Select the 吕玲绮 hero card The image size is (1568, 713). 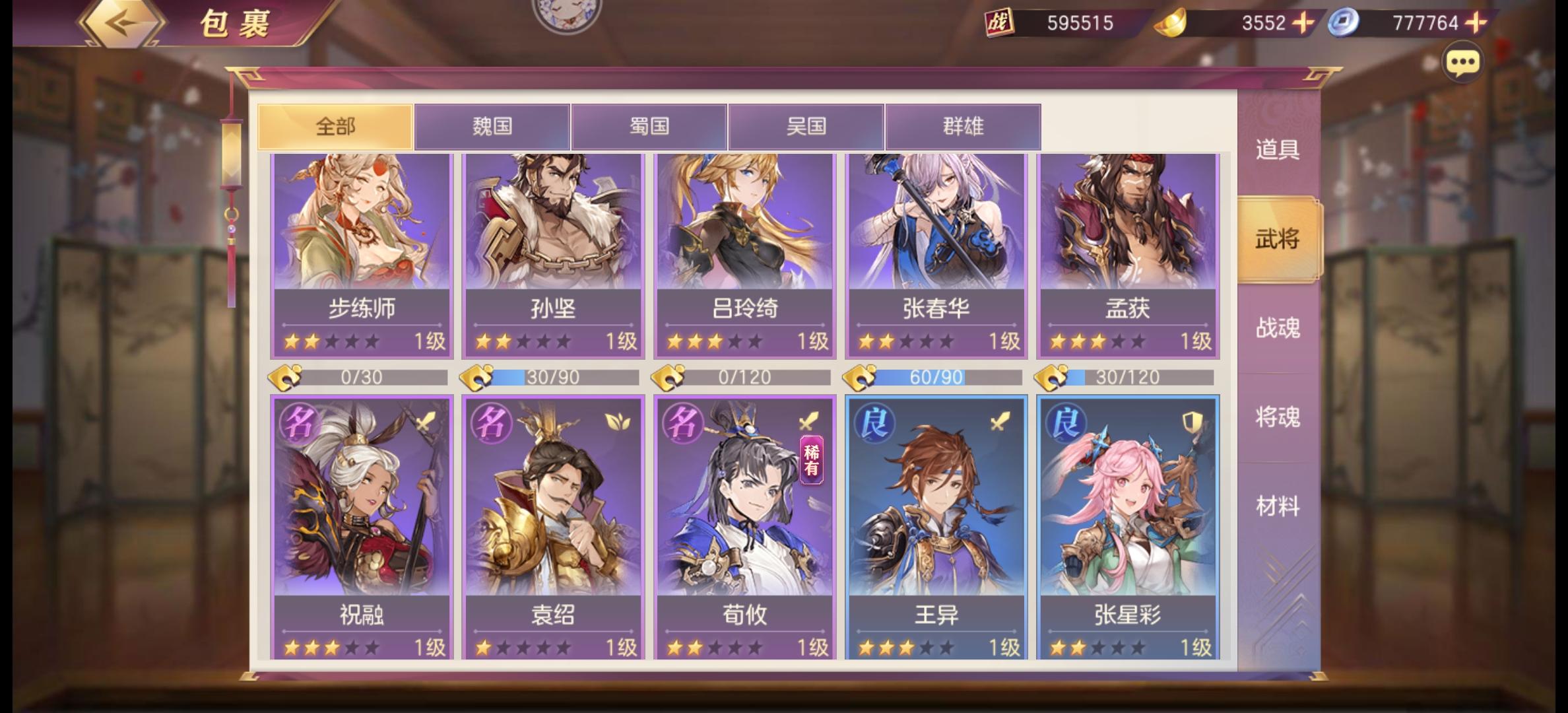(x=745, y=257)
